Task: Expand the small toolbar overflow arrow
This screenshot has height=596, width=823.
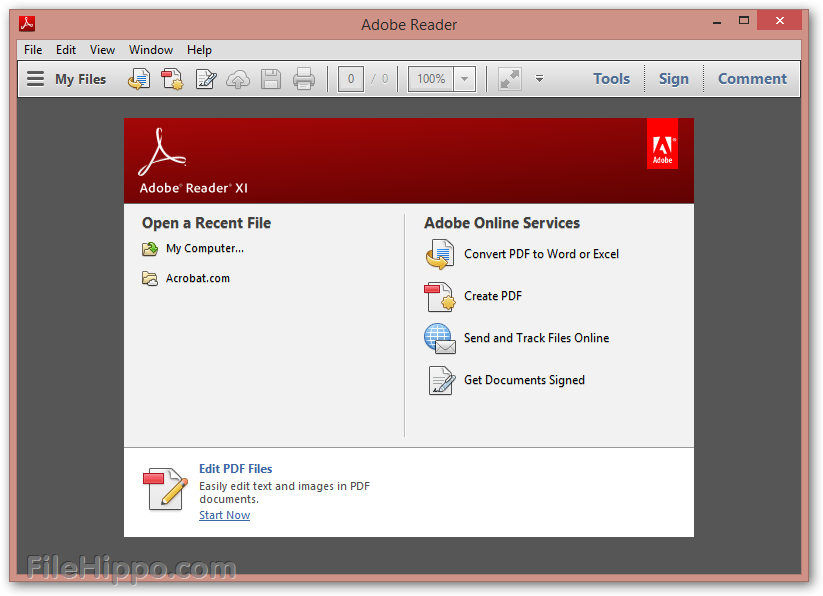Action: tap(539, 79)
